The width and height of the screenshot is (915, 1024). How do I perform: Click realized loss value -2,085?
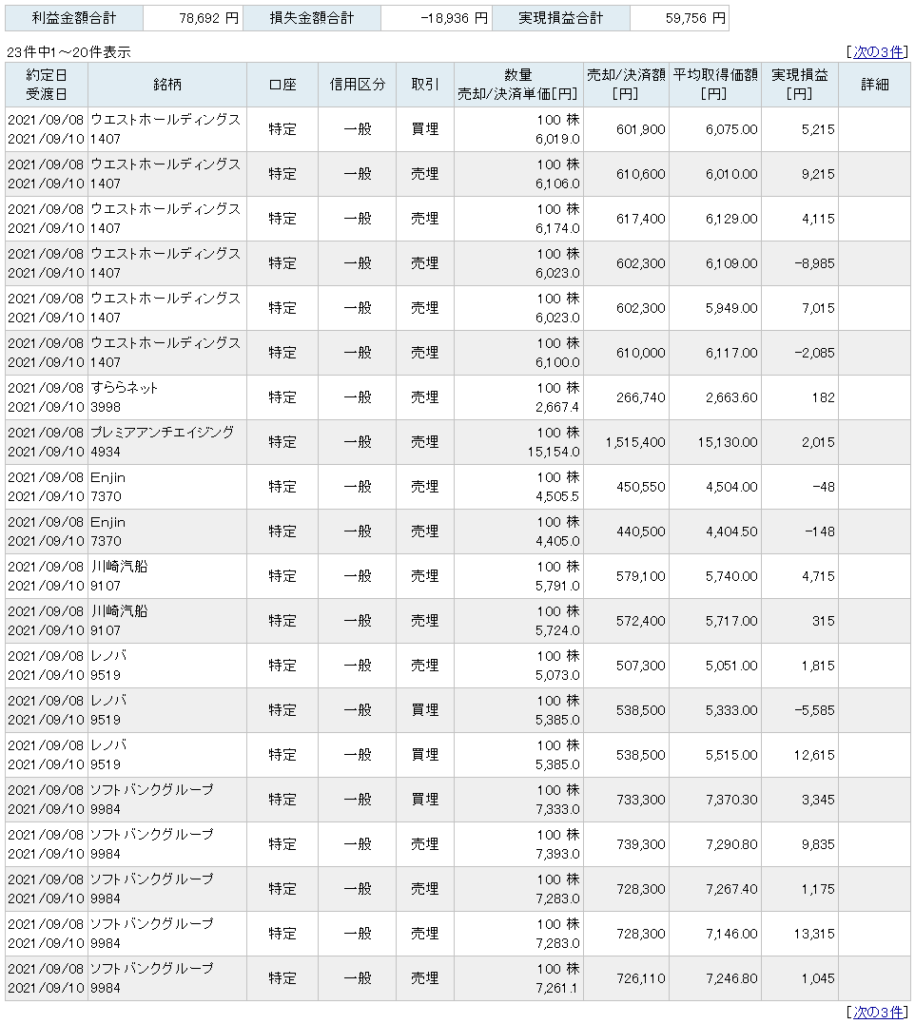[814, 353]
